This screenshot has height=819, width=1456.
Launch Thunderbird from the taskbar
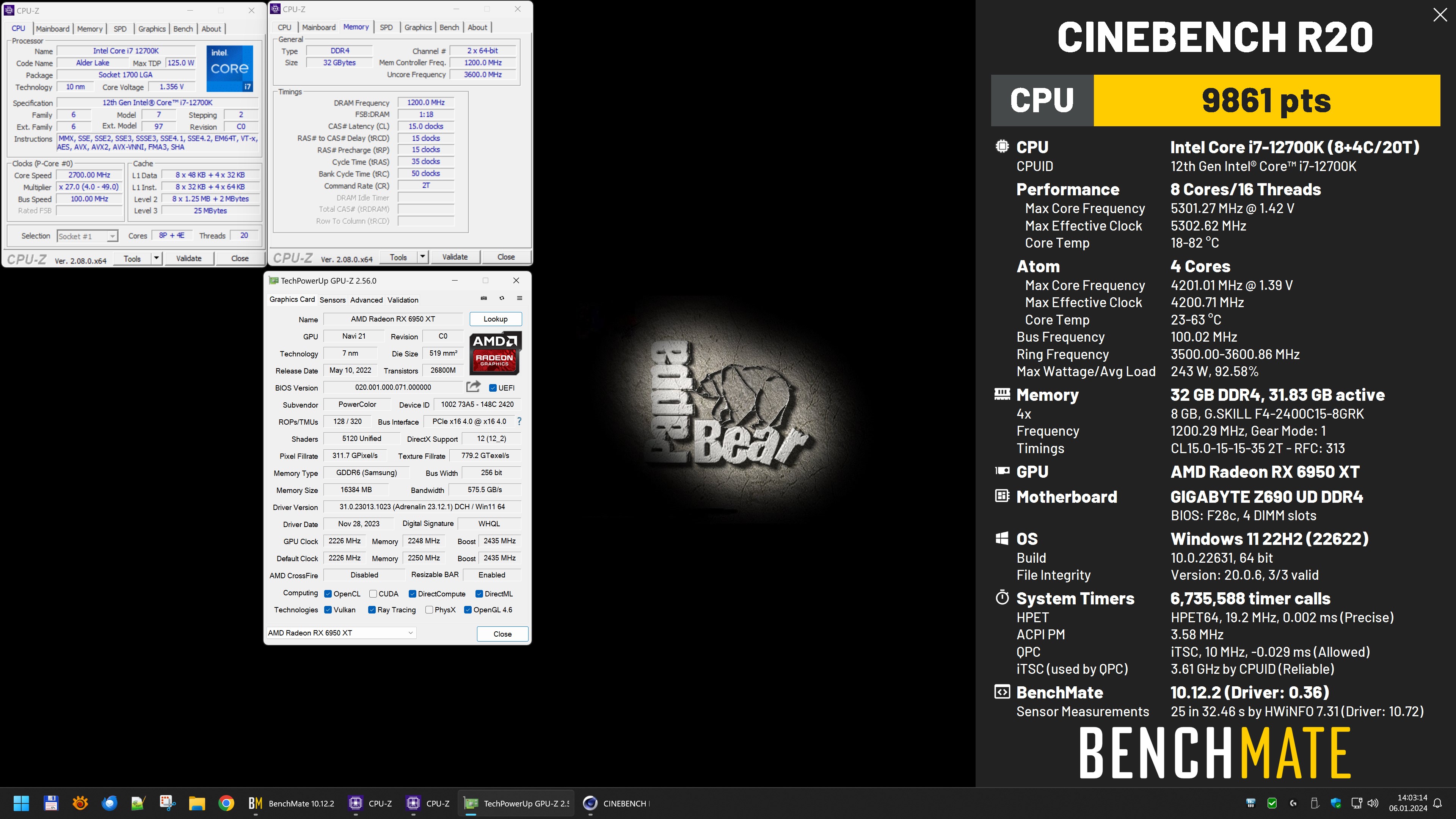109,803
